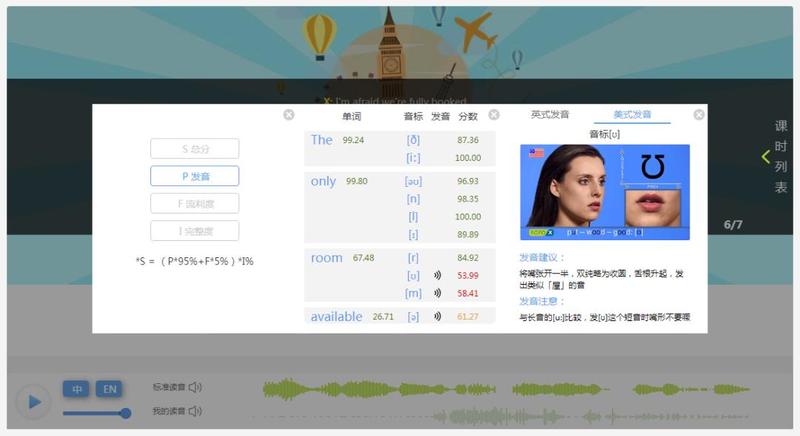Select the P 发音 score button
Screen dimensions: 800x436
(195, 176)
